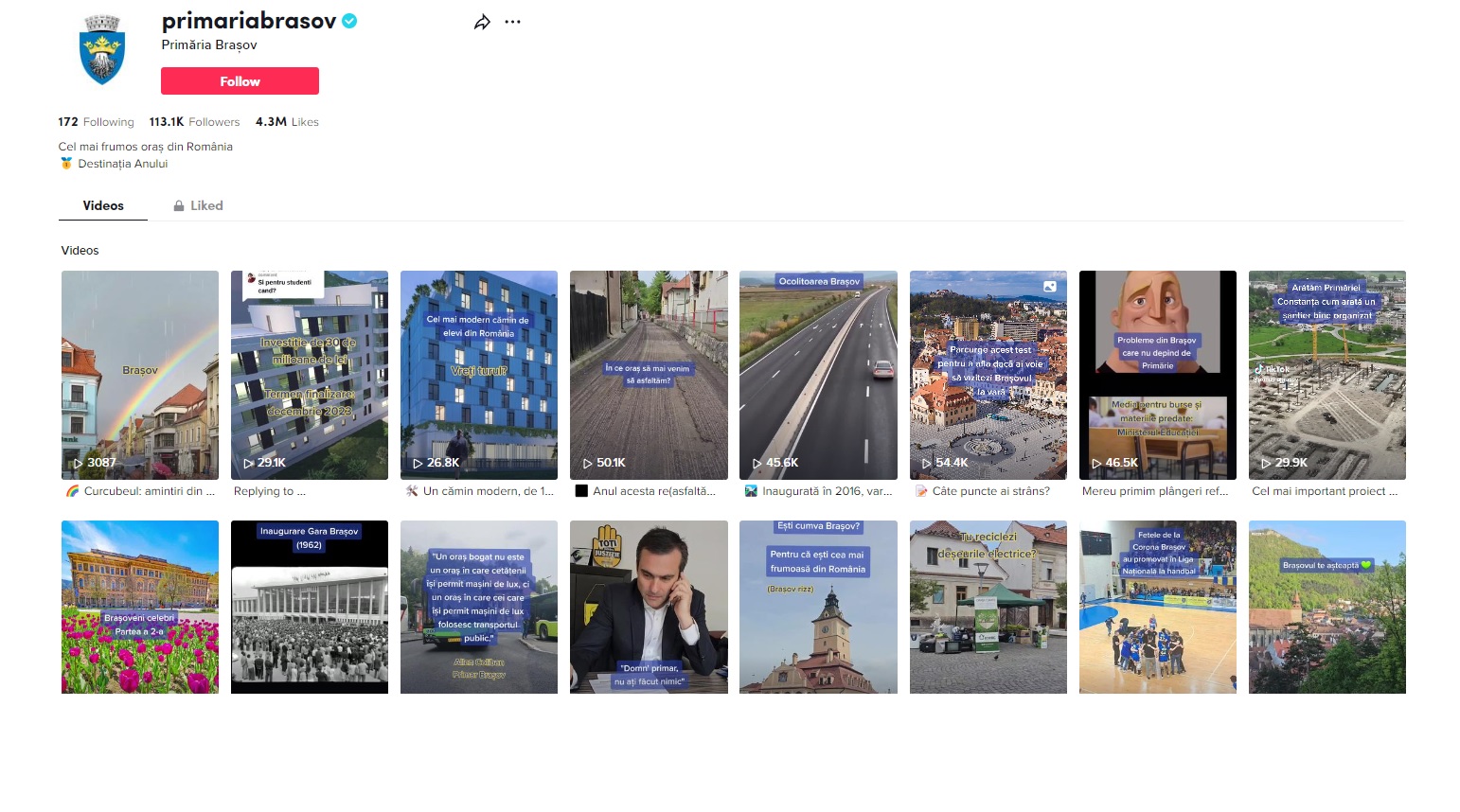Click the rainbow emoji in Curcubeul caption
The height and width of the screenshot is (812, 1460).
[72, 491]
